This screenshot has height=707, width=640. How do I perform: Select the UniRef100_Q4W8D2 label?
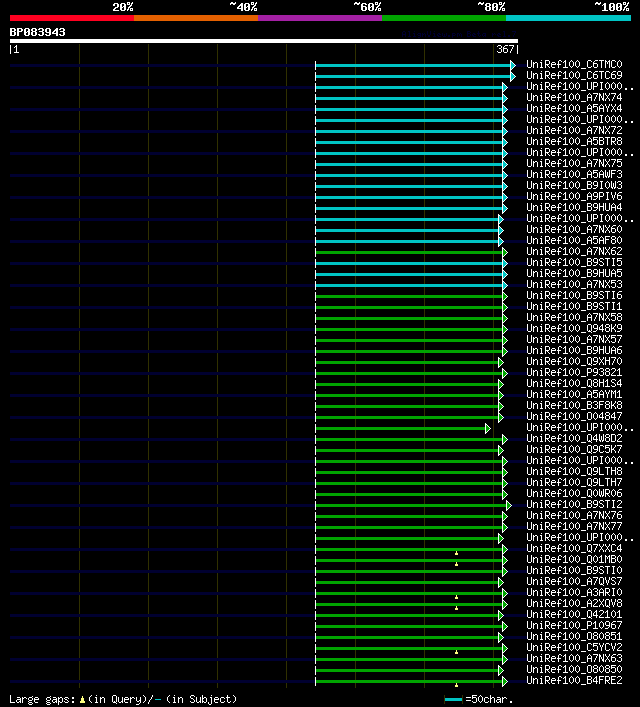[x=574, y=438]
